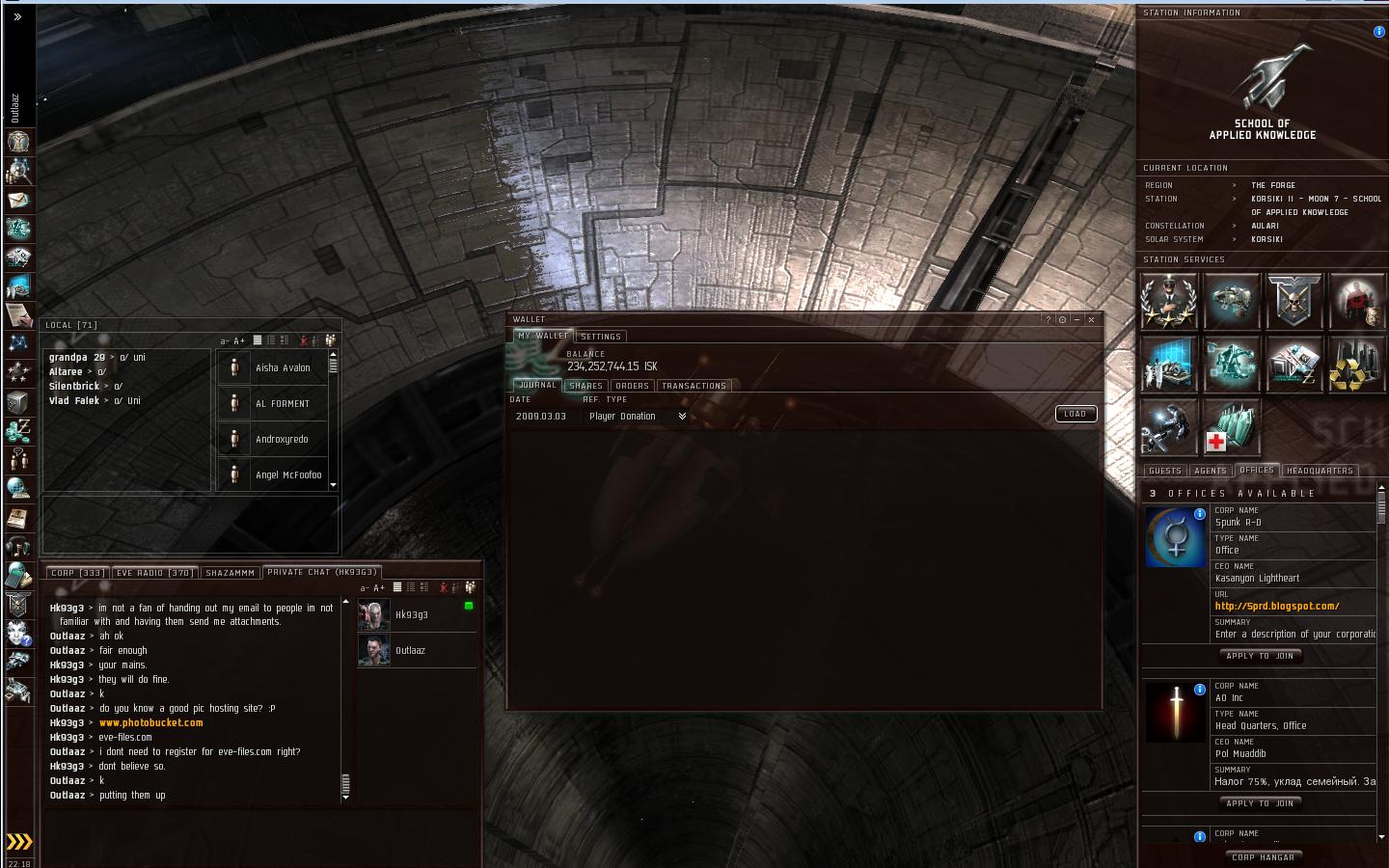Select third list view mode in Local chat
The width and height of the screenshot is (1389, 868).
point(285,340)
